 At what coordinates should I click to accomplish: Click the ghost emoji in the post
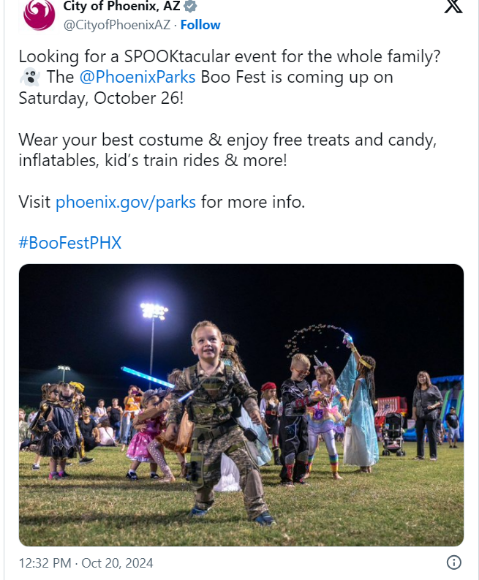(30, 77)
